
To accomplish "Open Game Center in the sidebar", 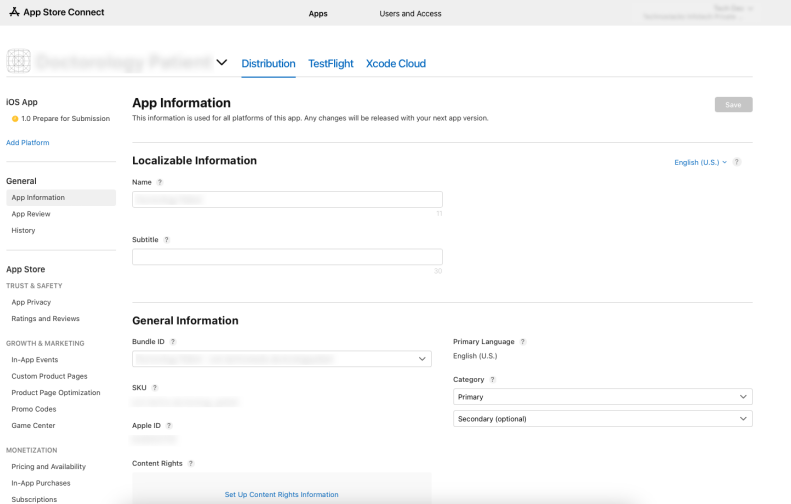I will [33, 425].
